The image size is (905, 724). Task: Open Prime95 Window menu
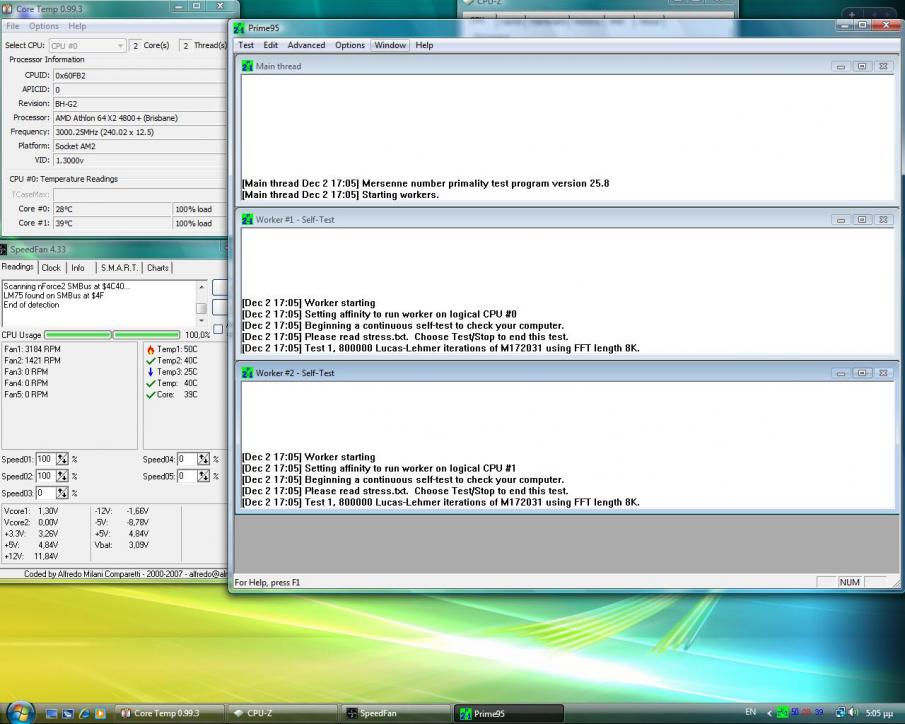click(390, 45)
